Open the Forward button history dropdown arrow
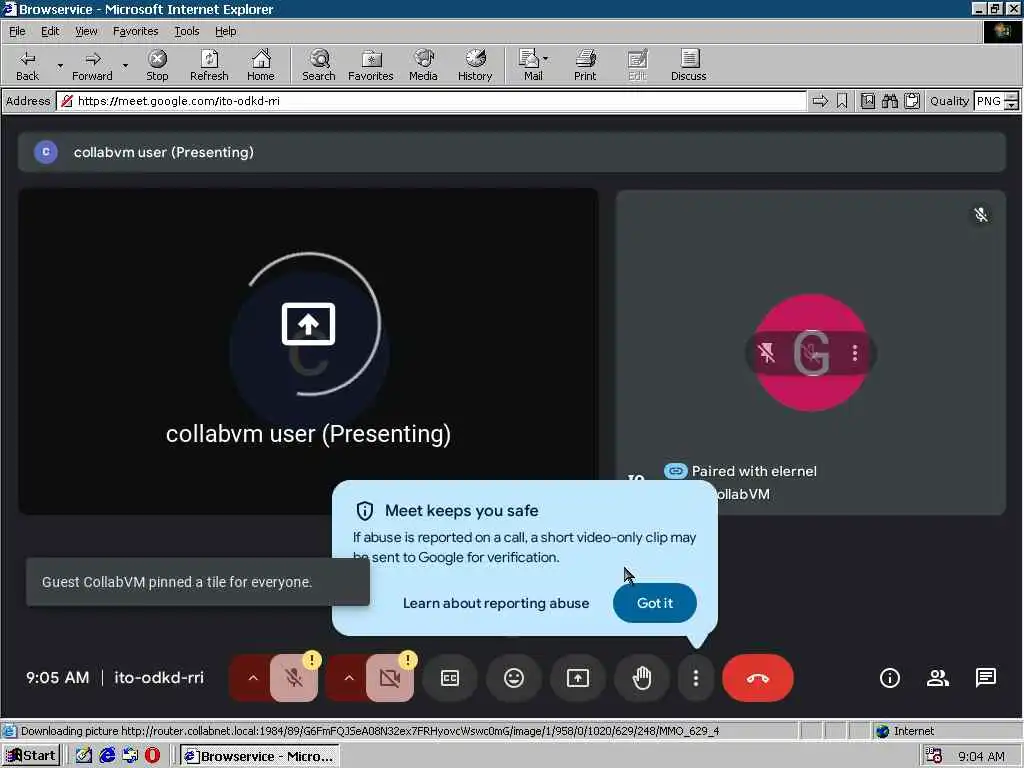The image size is (1024, 768). pyautogui.click(x=125, y=65)
